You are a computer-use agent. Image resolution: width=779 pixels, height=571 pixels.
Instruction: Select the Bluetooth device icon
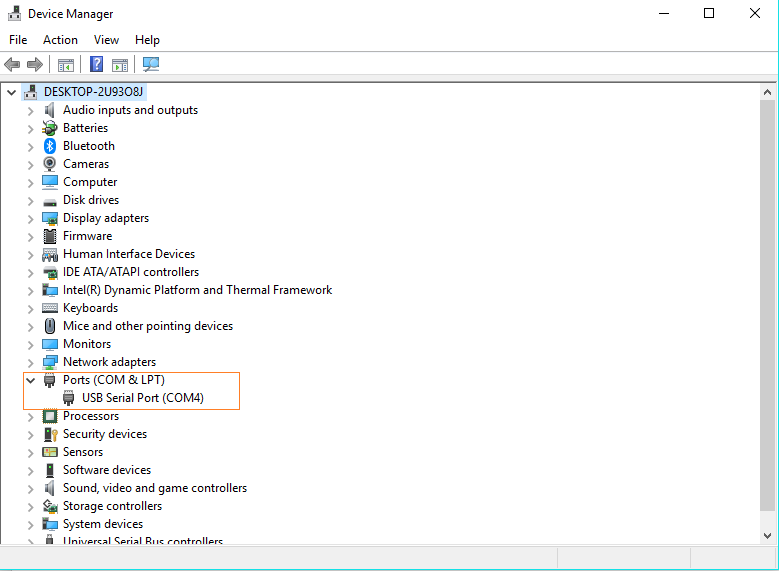coord(50,146)
